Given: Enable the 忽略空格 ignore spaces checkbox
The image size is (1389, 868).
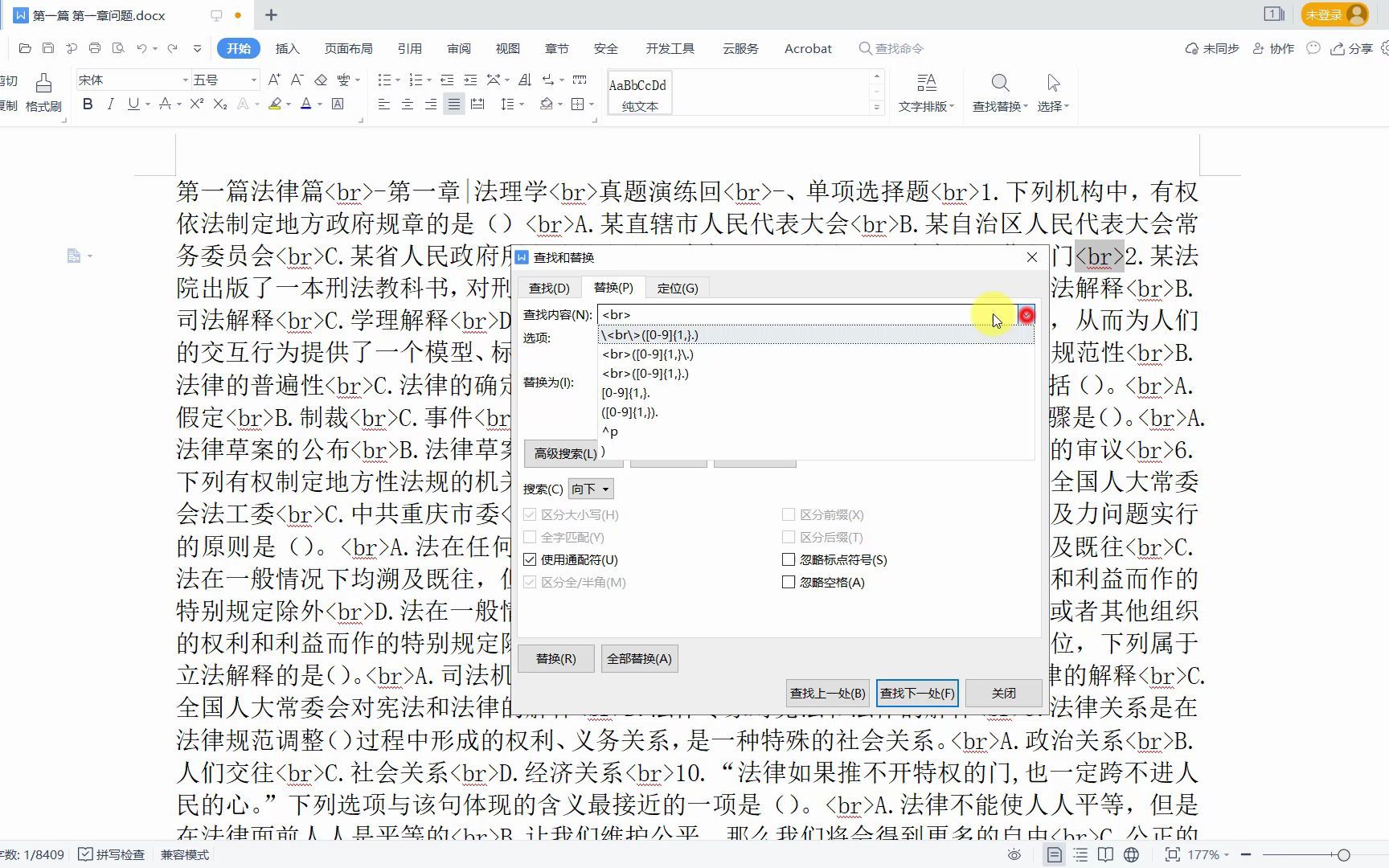Looking at the screenshot, I should coord(789,582).
